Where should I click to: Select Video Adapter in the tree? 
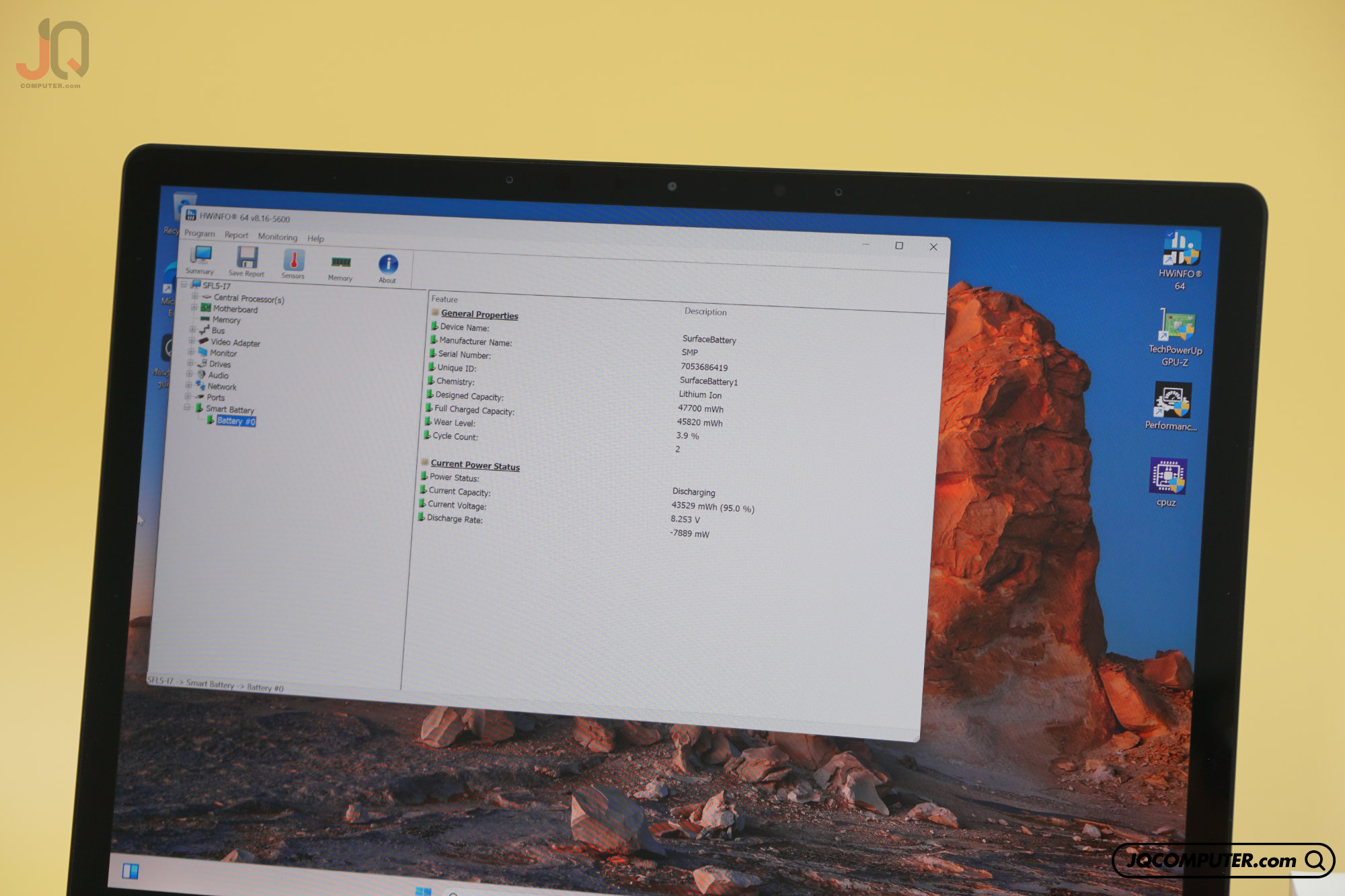229,342
